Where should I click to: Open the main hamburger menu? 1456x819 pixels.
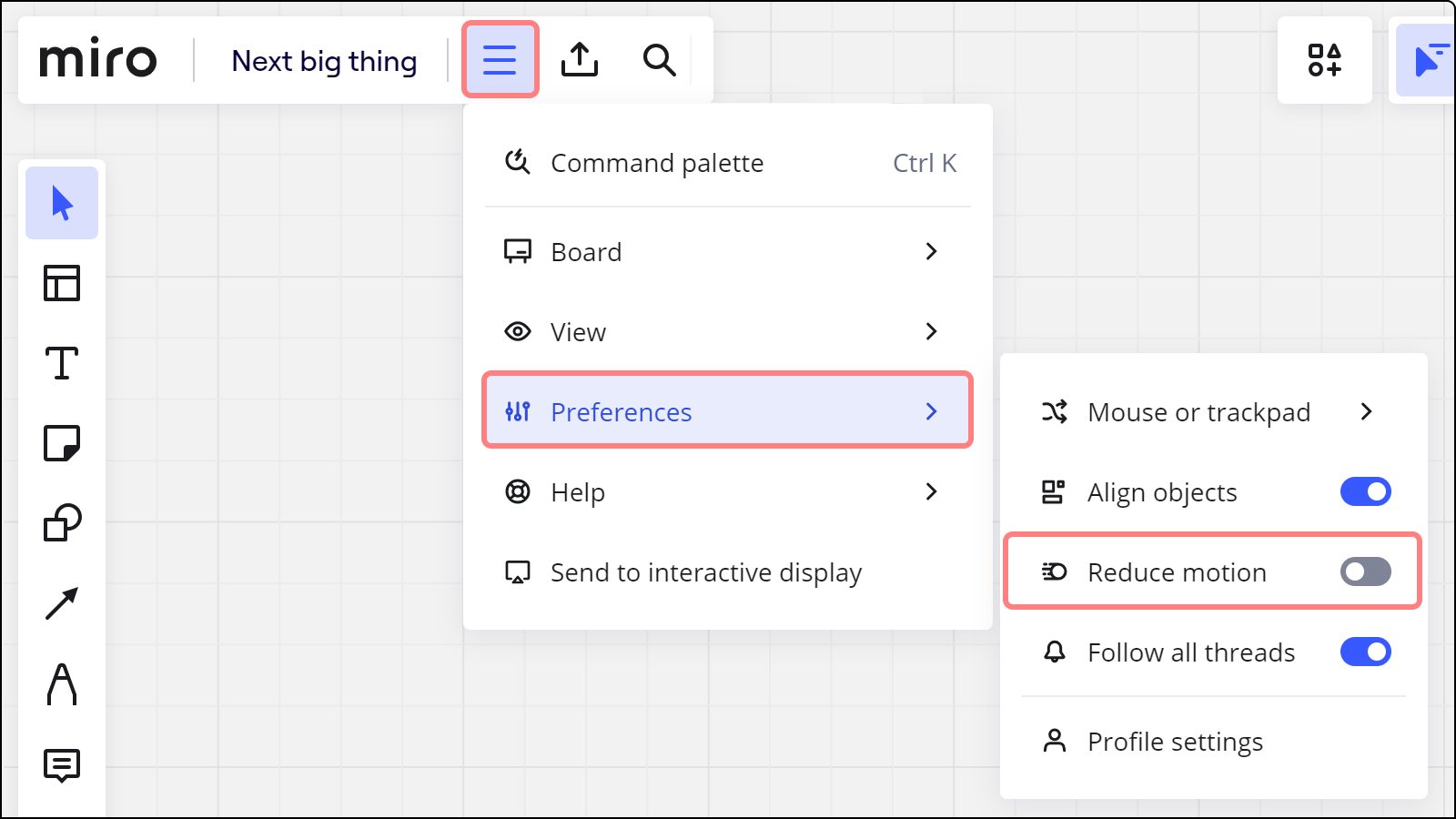(x=500, y=60)
